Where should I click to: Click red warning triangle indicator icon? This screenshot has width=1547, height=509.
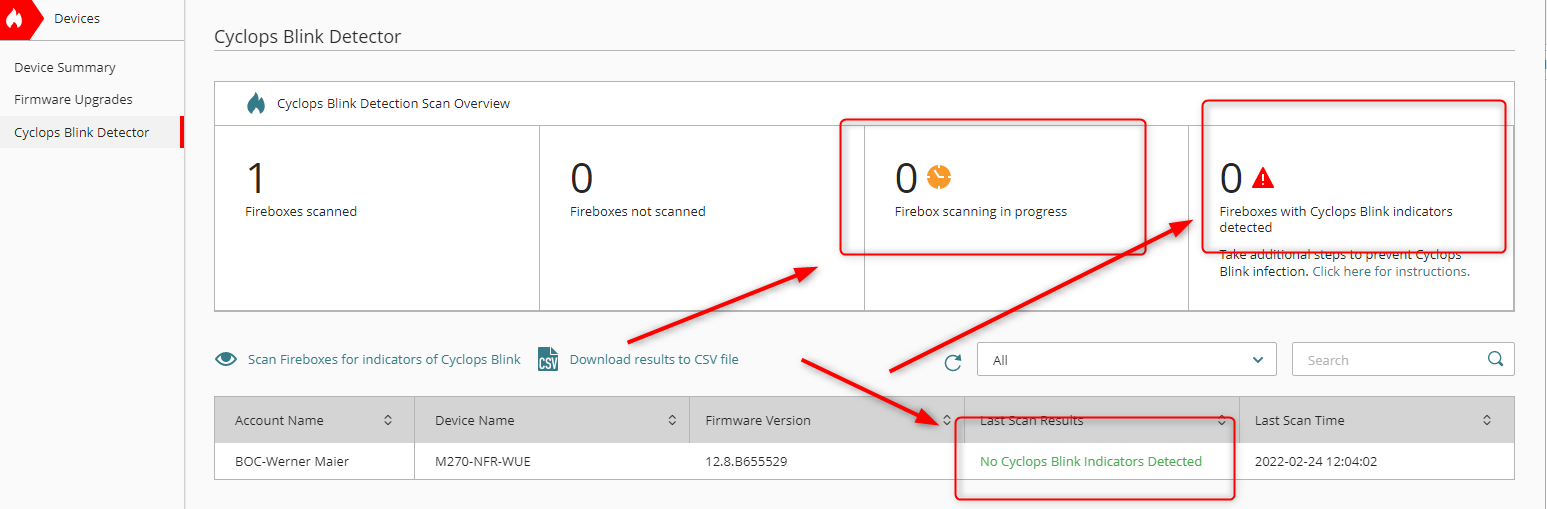[x=1263, y=178]
